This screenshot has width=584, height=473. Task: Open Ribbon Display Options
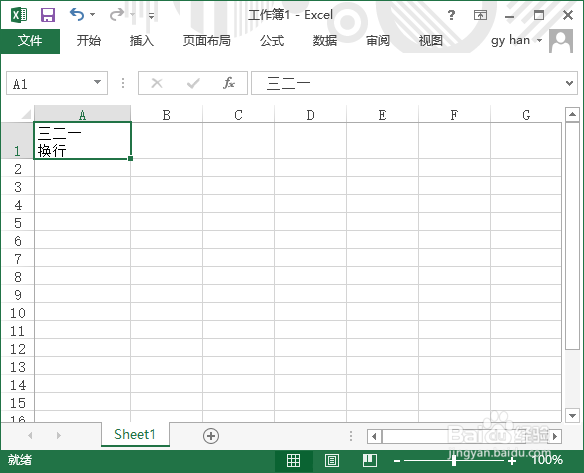click(x=480, y=15)
